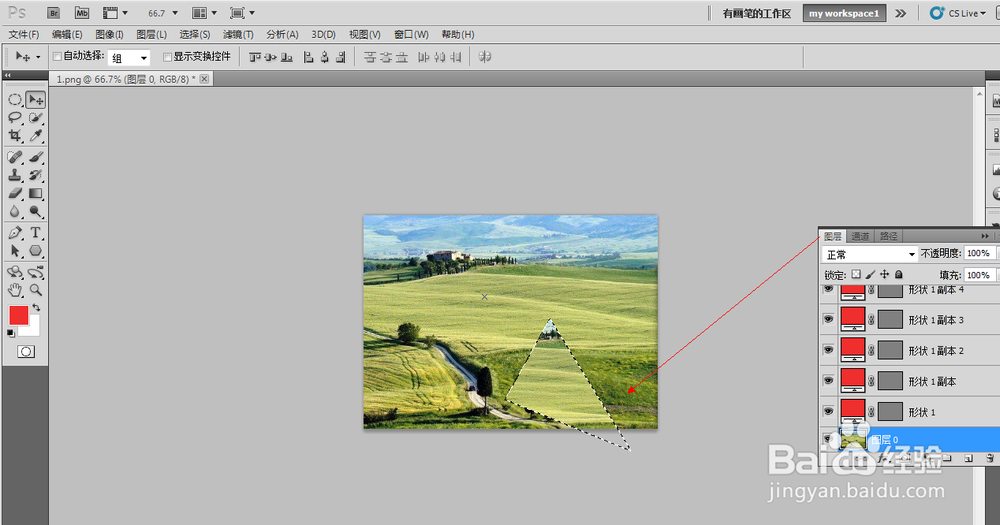This screenshot has height=525, width=1000.
Task: Select the Hand tool
Action: click(15, 290)
